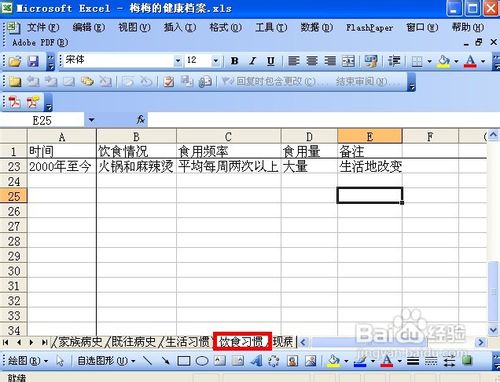Click Merge and Center icon
This screenshot has height=382, width=500.
pyautogui.click(x=348, y=61)
